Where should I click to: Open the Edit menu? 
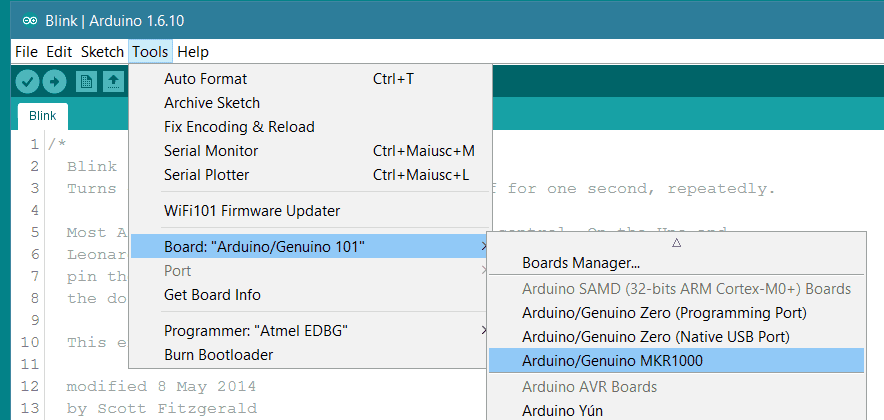pyautogui.click(x=59, y=51)
